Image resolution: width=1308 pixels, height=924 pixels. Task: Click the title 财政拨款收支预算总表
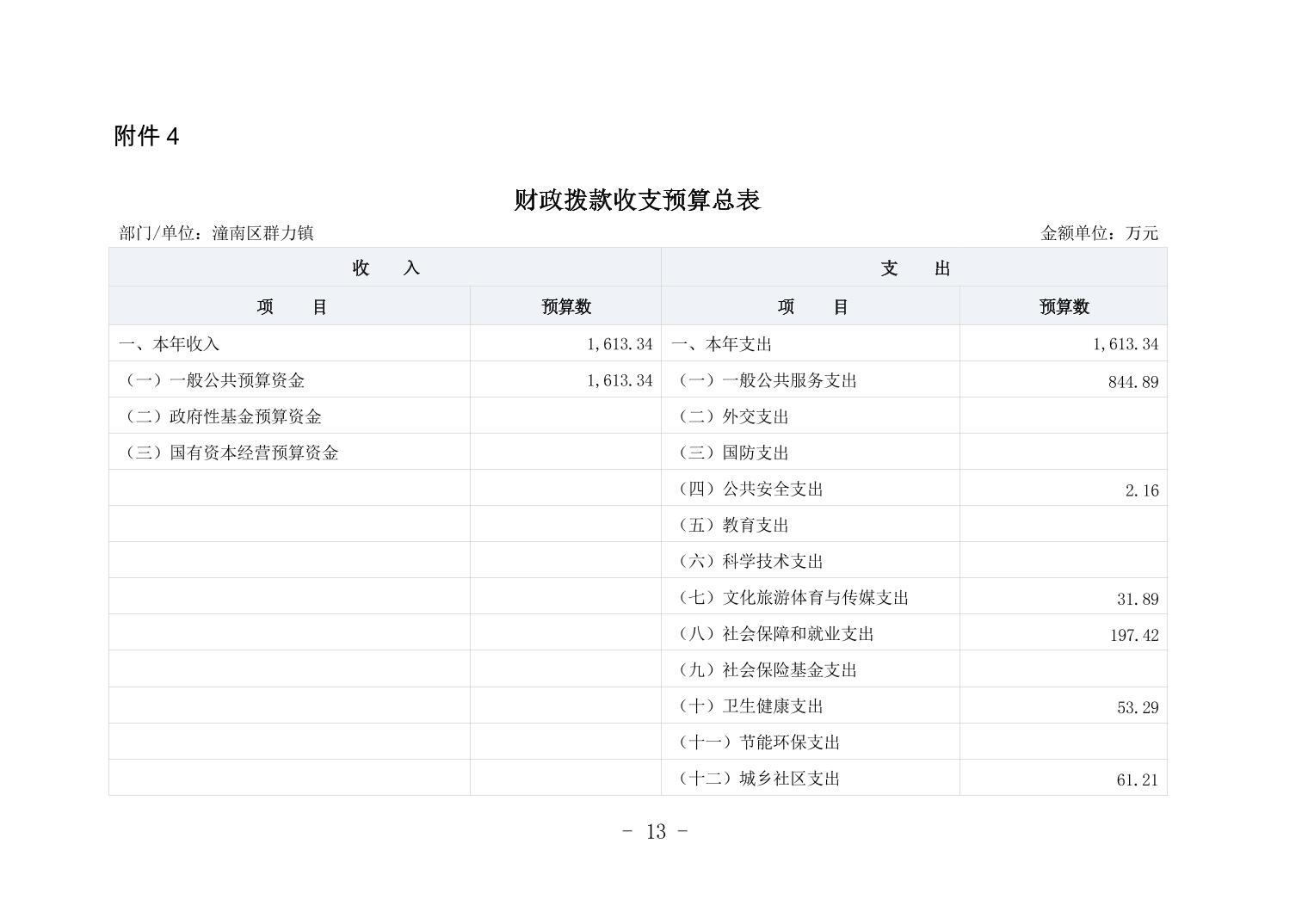637,200
